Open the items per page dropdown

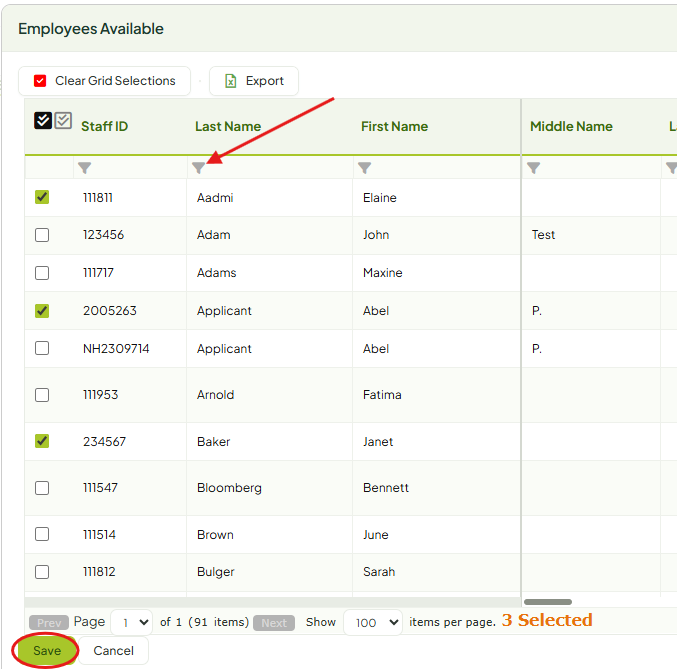click(373, 622)
